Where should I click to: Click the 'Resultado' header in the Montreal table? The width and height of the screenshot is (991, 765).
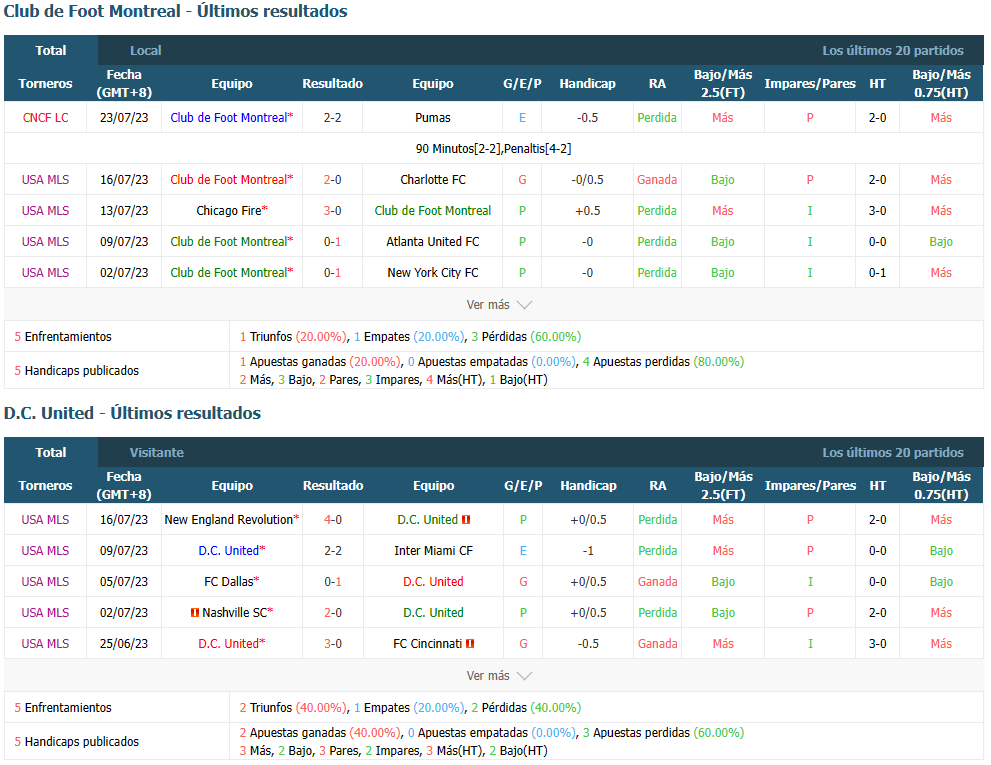click(x=332, y=83)
